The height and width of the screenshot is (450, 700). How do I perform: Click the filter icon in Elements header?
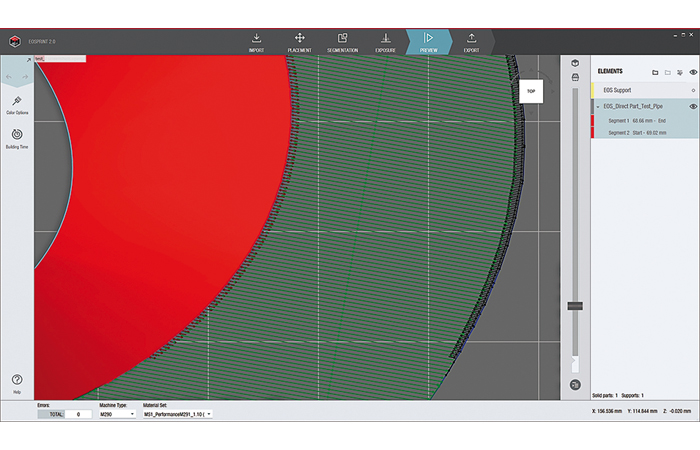(x=680, y=72)
